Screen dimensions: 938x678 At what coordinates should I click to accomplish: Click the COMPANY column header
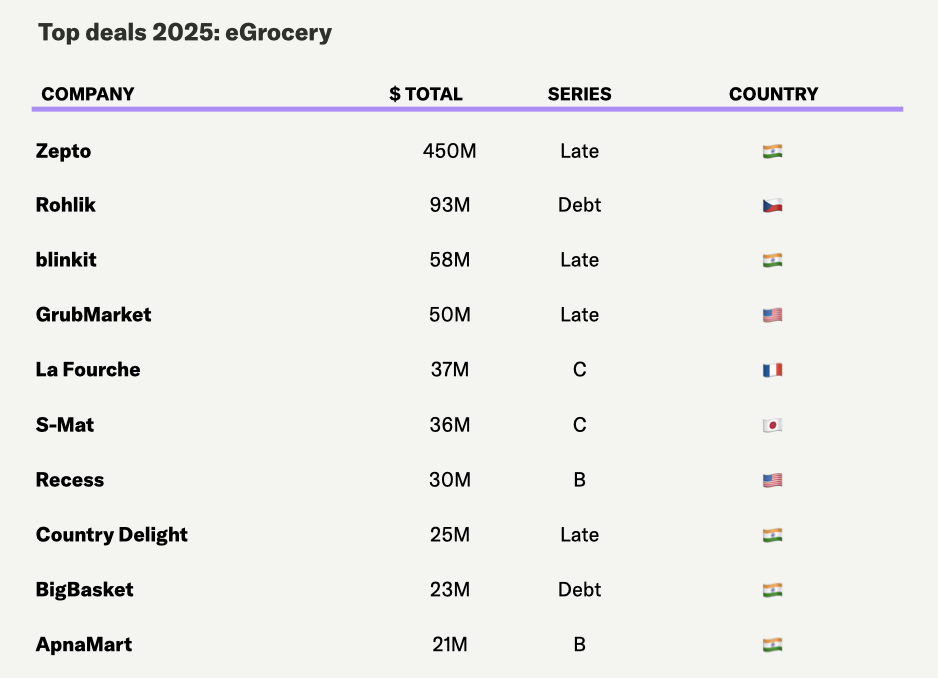(x=88, y=94)
